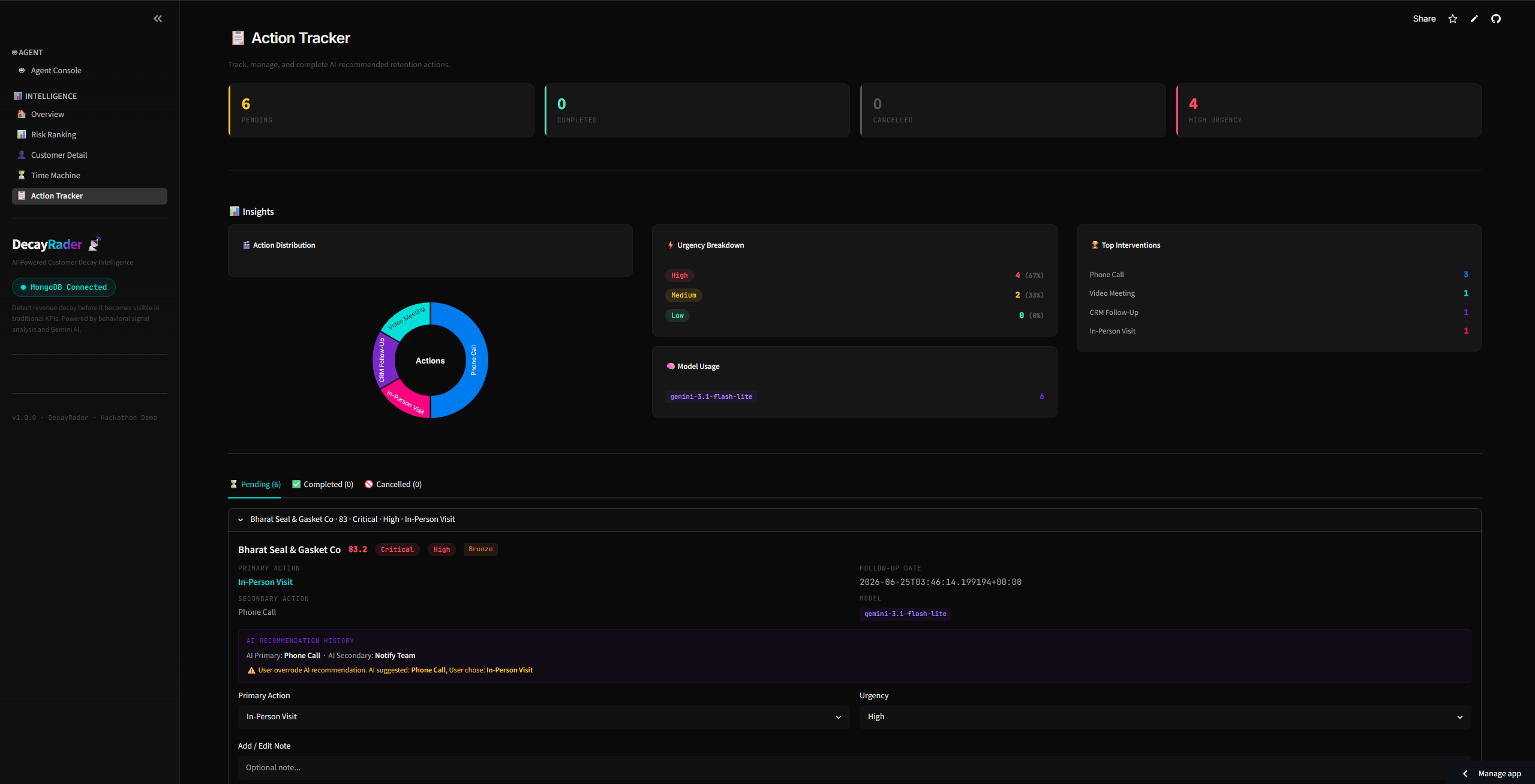The width and height of the screenshot is (1535, 784).
Task: Open the Primary Action dropdown
Action: (x=543, y=717)
